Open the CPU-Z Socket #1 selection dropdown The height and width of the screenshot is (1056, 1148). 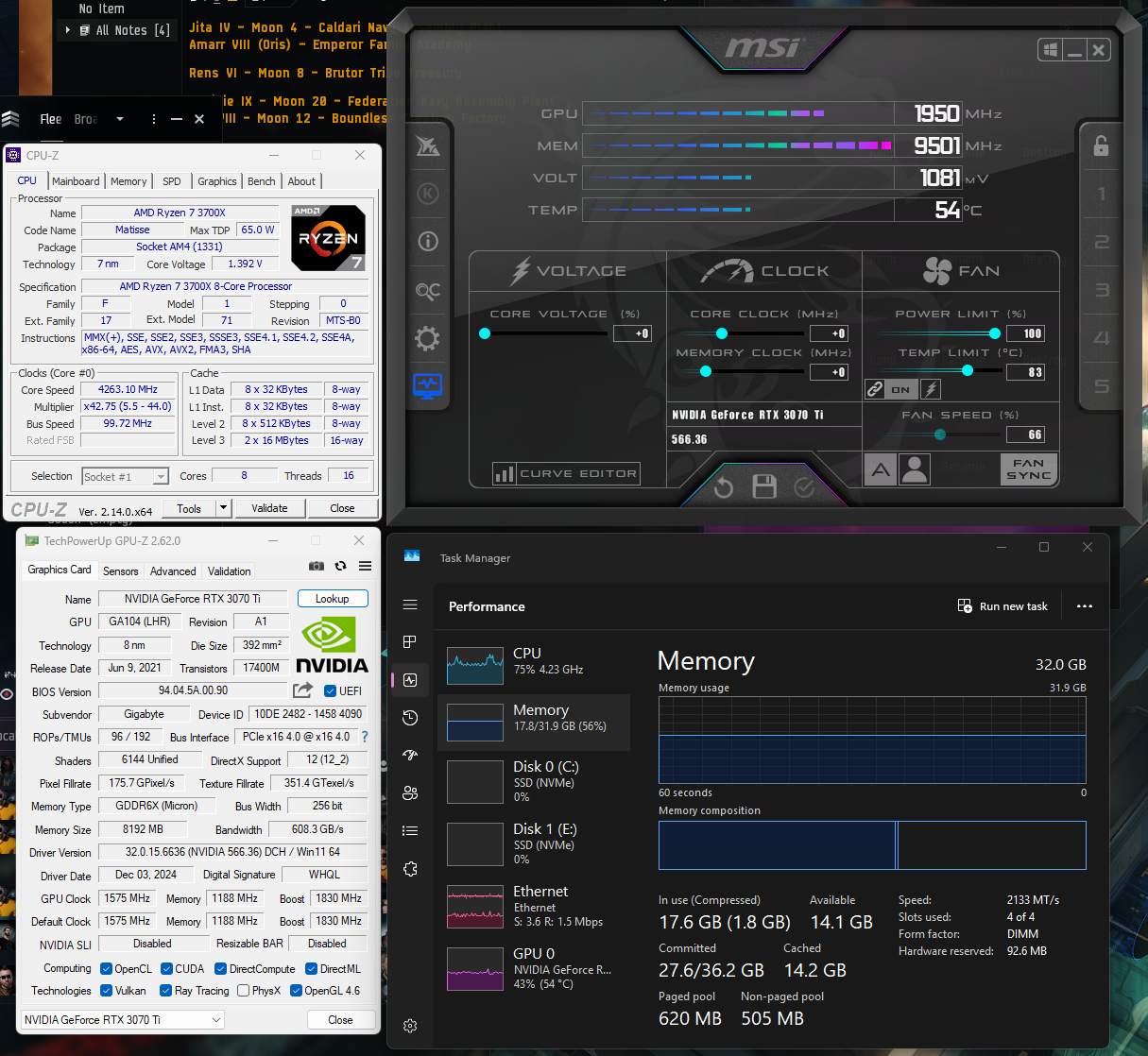click(125, 477)
